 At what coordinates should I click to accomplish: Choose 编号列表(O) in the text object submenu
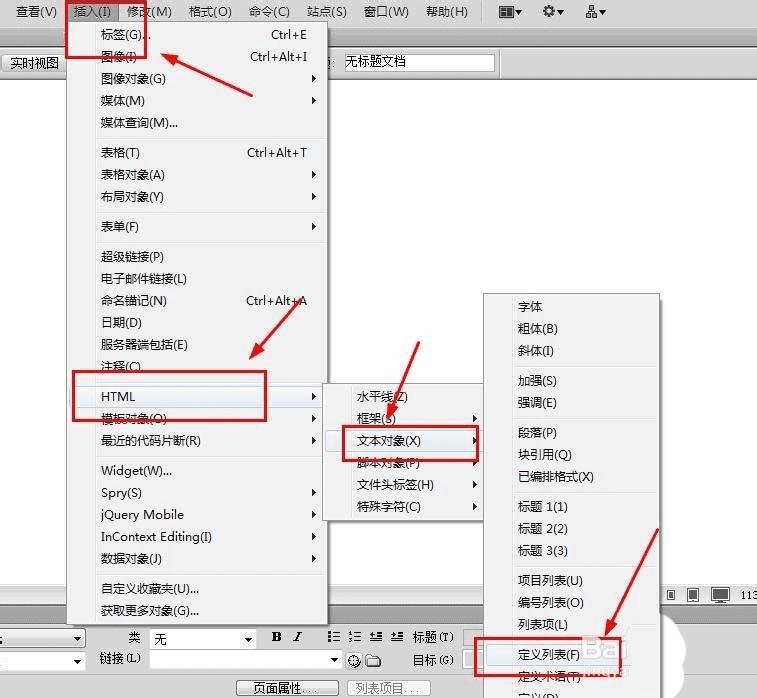tap(572, 602)
